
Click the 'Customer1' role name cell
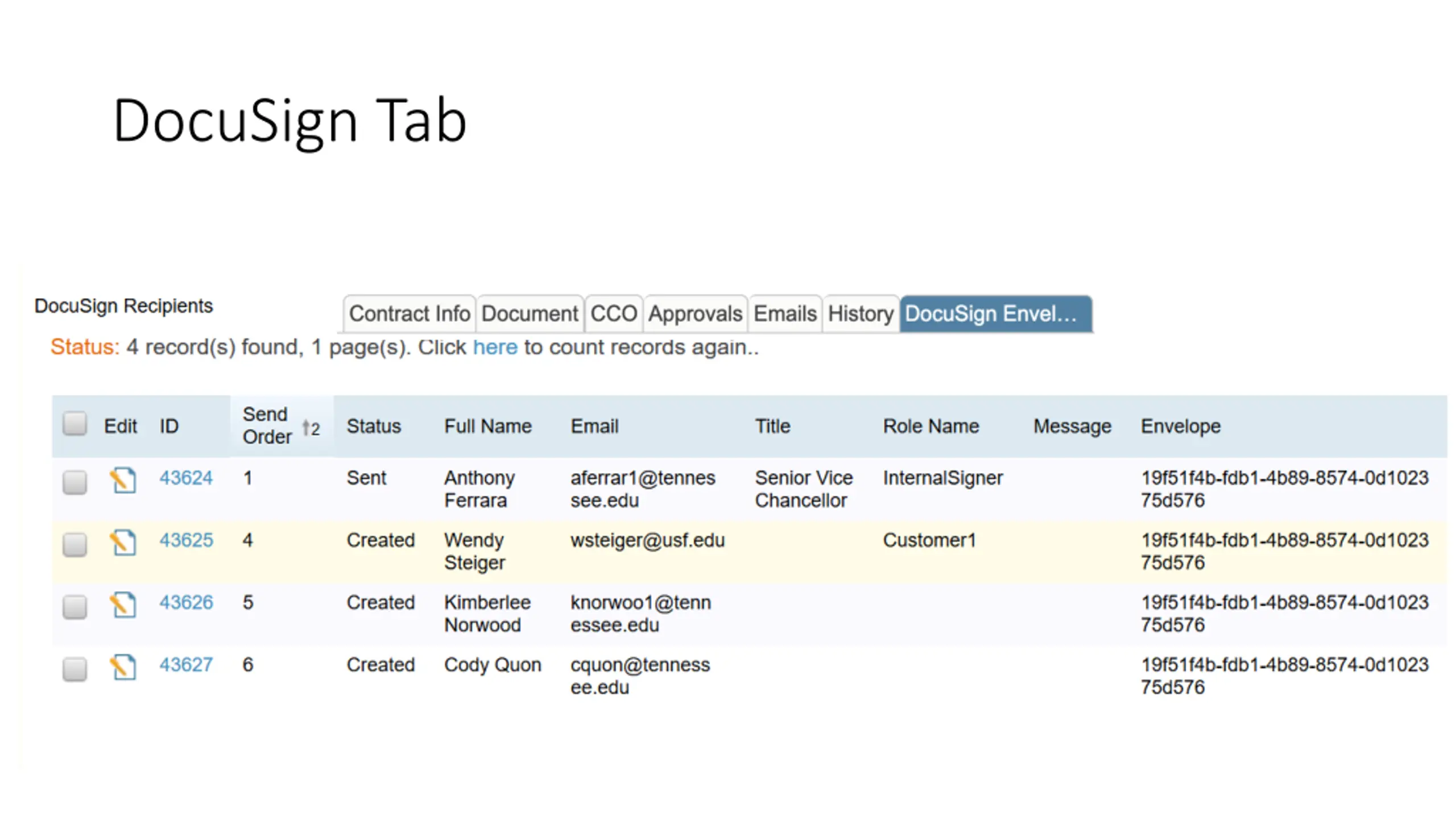pos(929,540)
